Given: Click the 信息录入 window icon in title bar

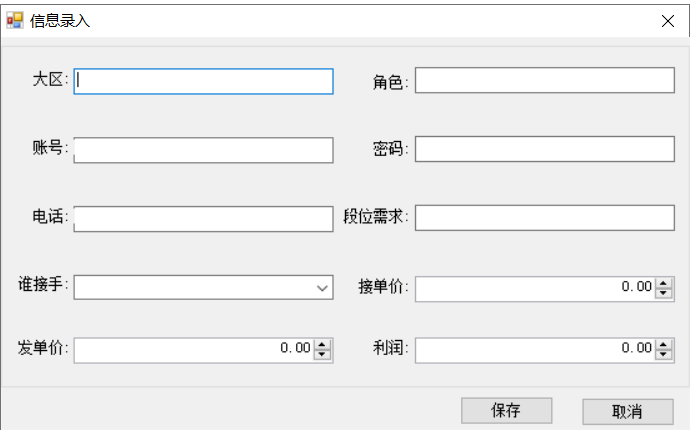Looking at the screenshot, I should click(x=15, y=20).
